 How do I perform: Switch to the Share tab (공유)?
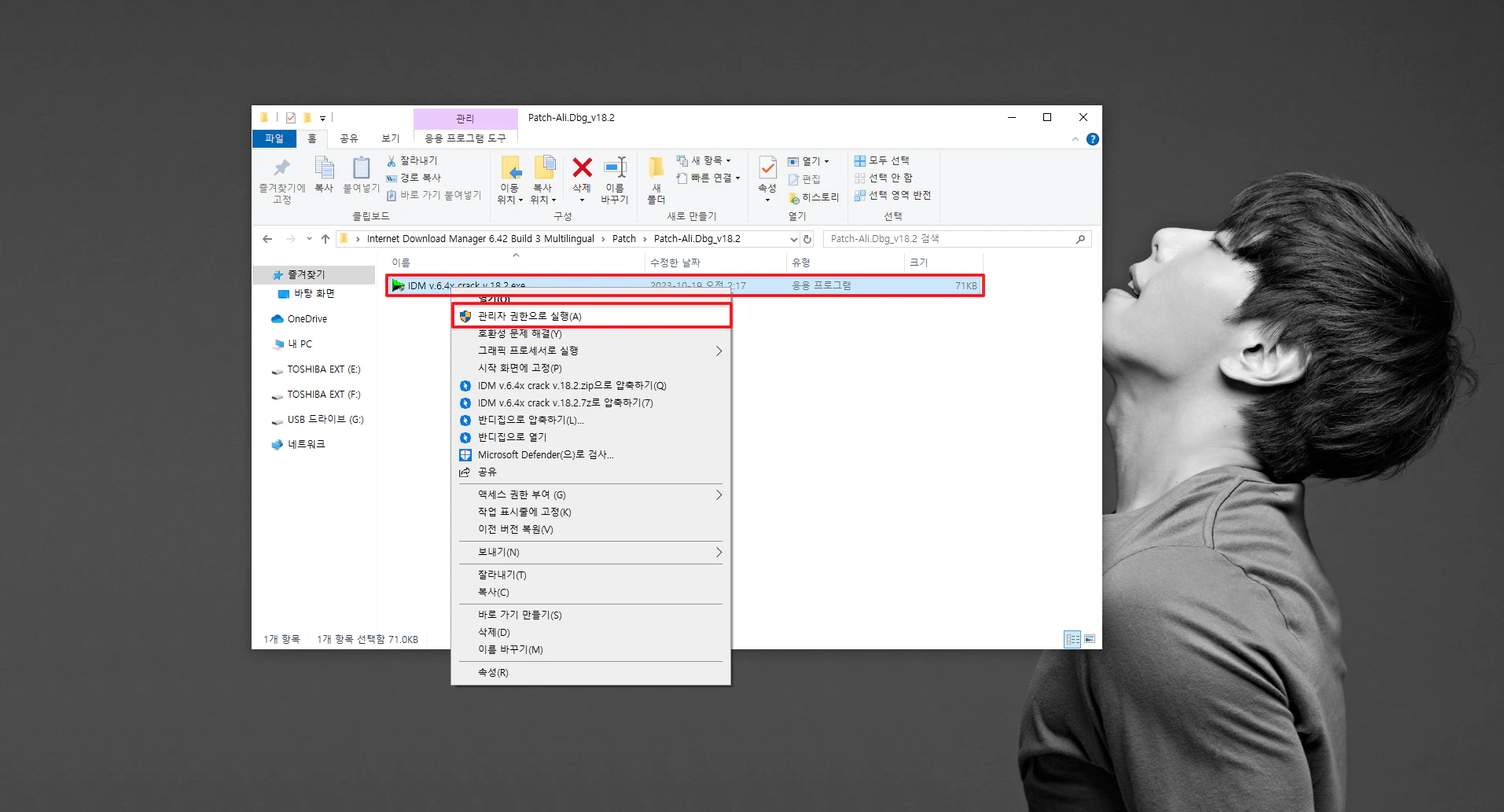click(349, 138)
